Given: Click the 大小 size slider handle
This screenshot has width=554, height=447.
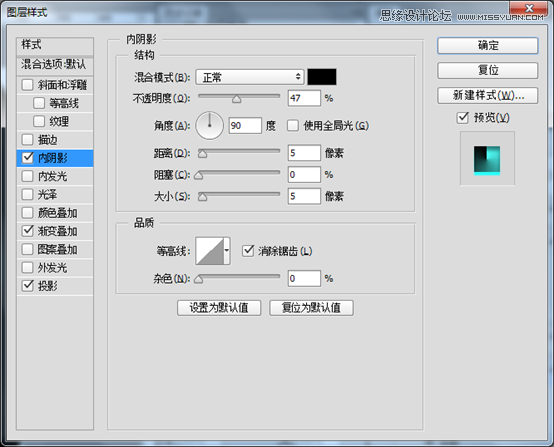Looking at the screenshot, I should (x=202, y=197).
